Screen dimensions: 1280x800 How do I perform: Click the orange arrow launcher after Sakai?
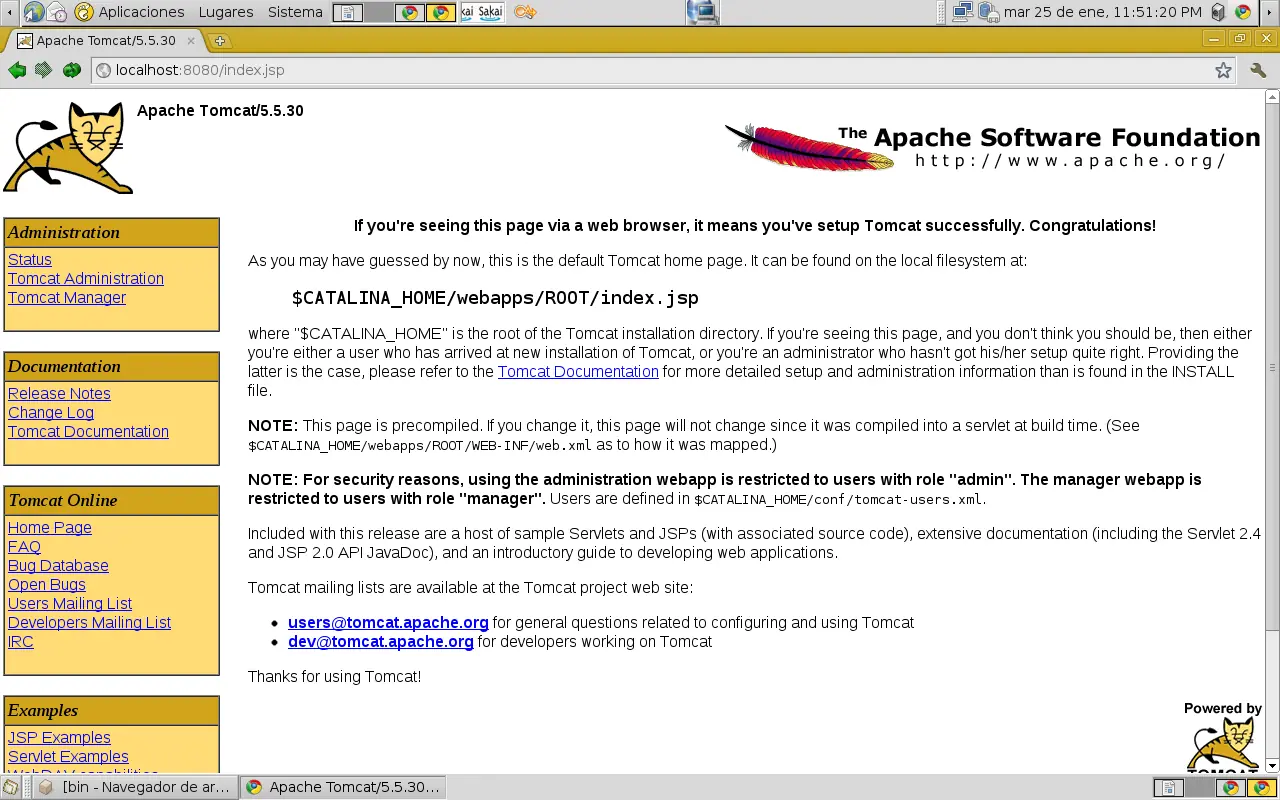(525, 12)
